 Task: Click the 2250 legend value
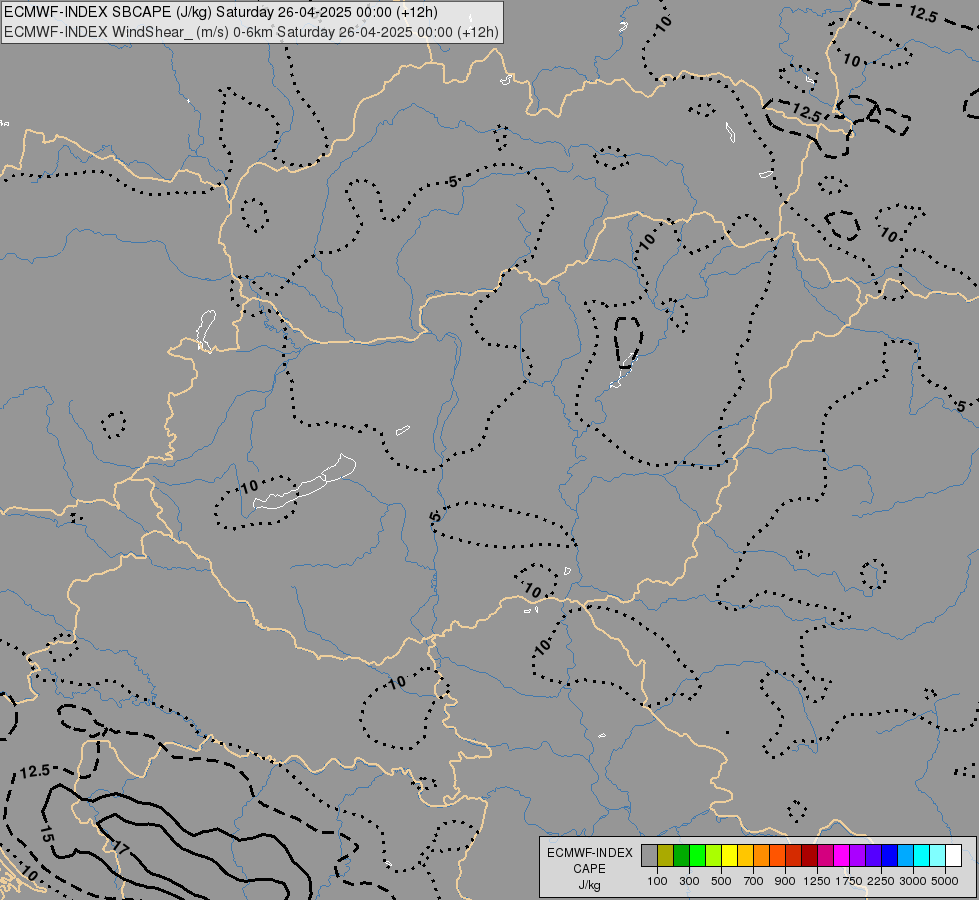(x=881, y=881)
